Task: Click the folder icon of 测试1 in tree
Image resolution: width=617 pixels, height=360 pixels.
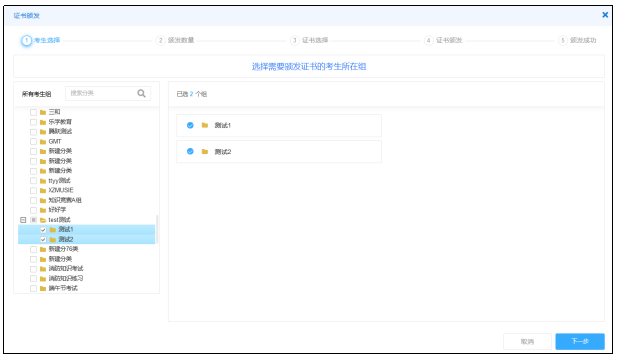Action: (53, 230)
